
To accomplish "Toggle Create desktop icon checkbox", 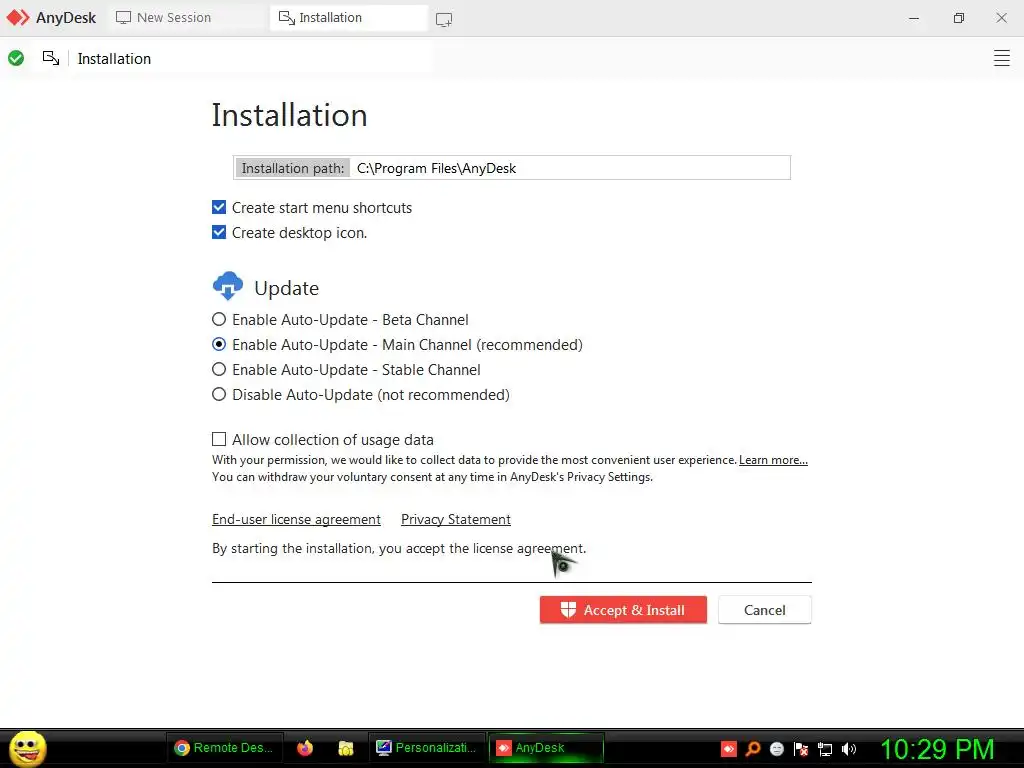I will [x=219, y=232].
